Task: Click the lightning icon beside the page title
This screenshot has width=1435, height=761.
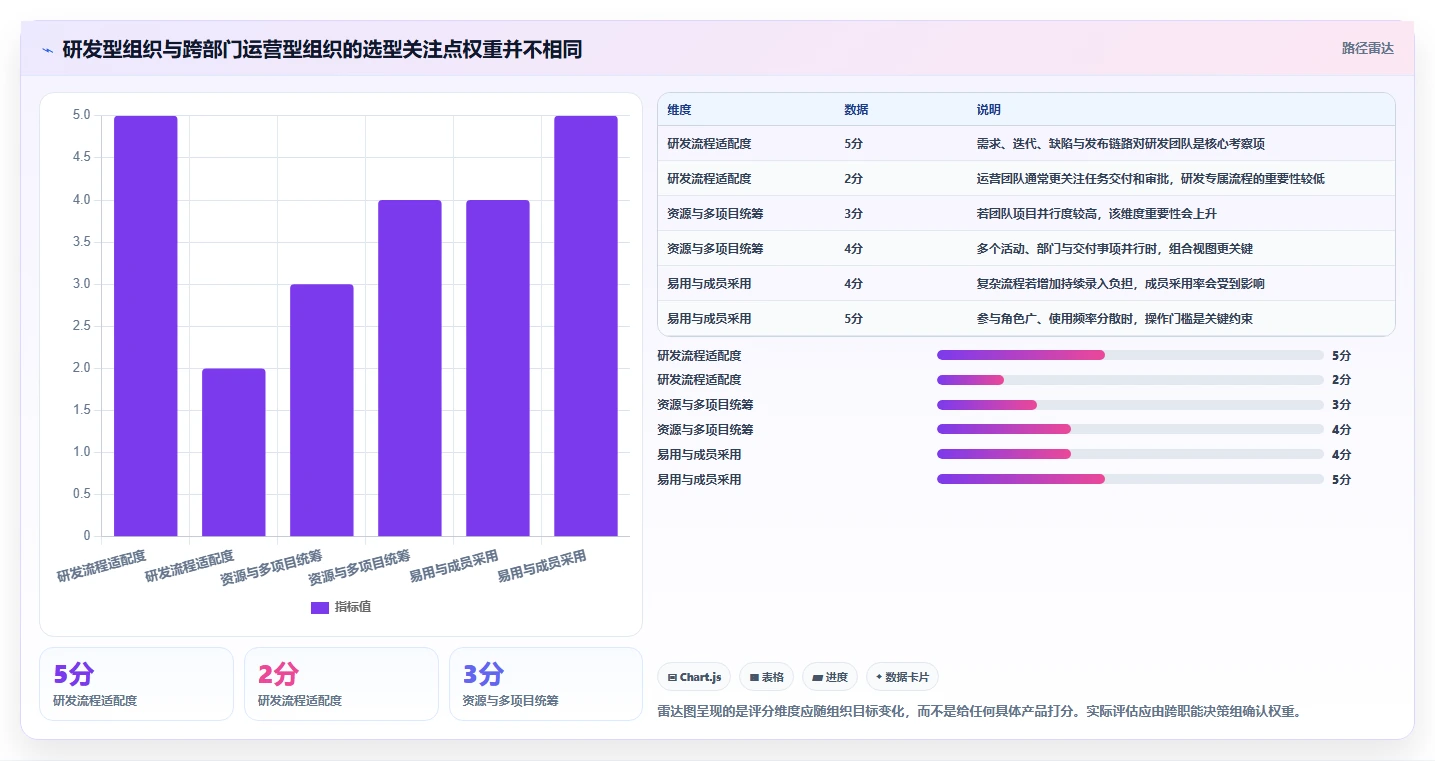Action: 48,50
